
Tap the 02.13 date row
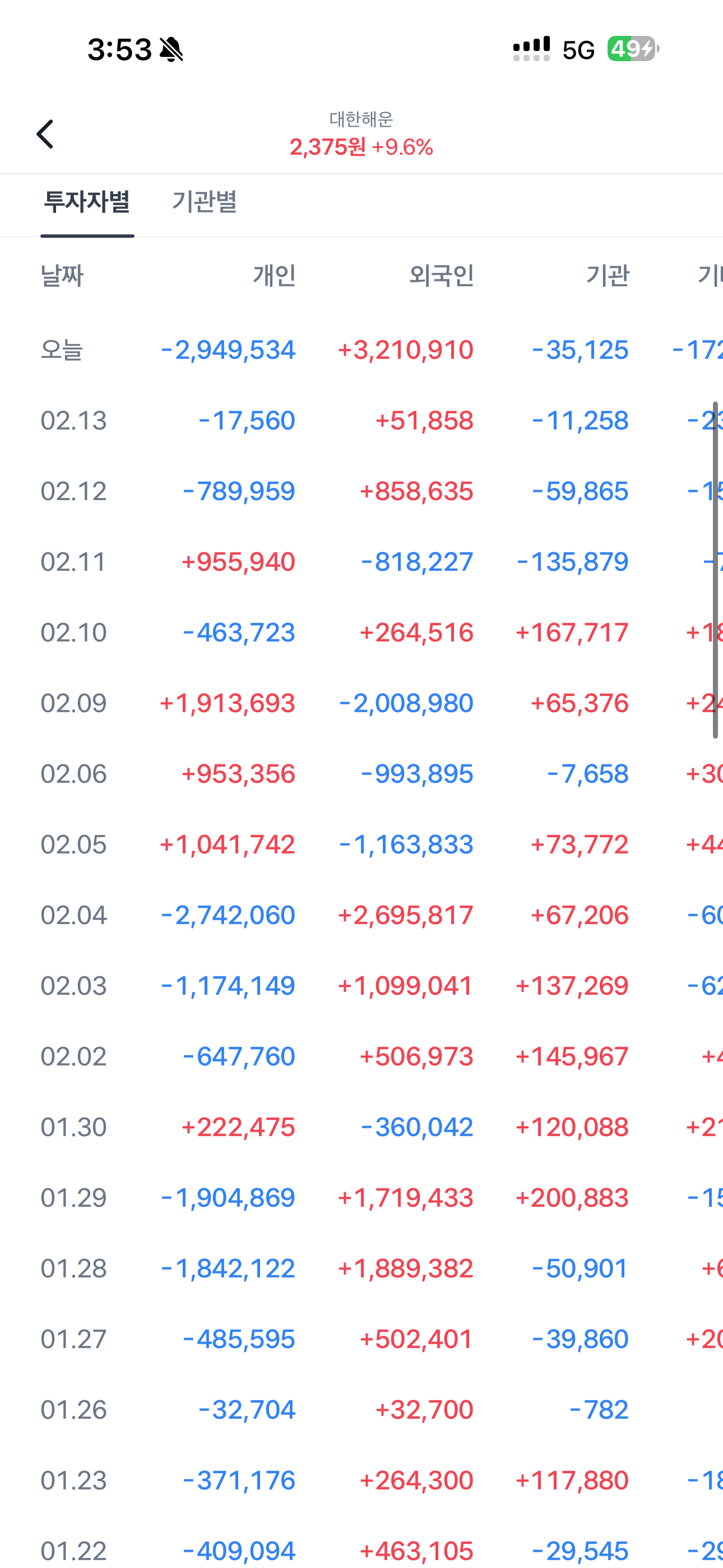(x=73, y=421)
